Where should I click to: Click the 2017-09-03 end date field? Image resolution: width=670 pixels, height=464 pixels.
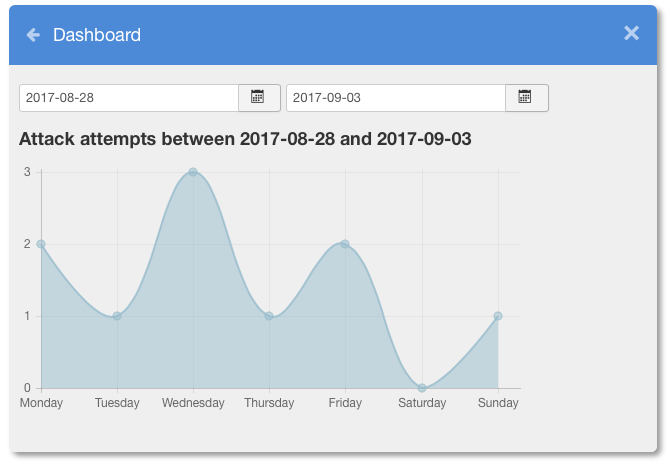[395, 98]
